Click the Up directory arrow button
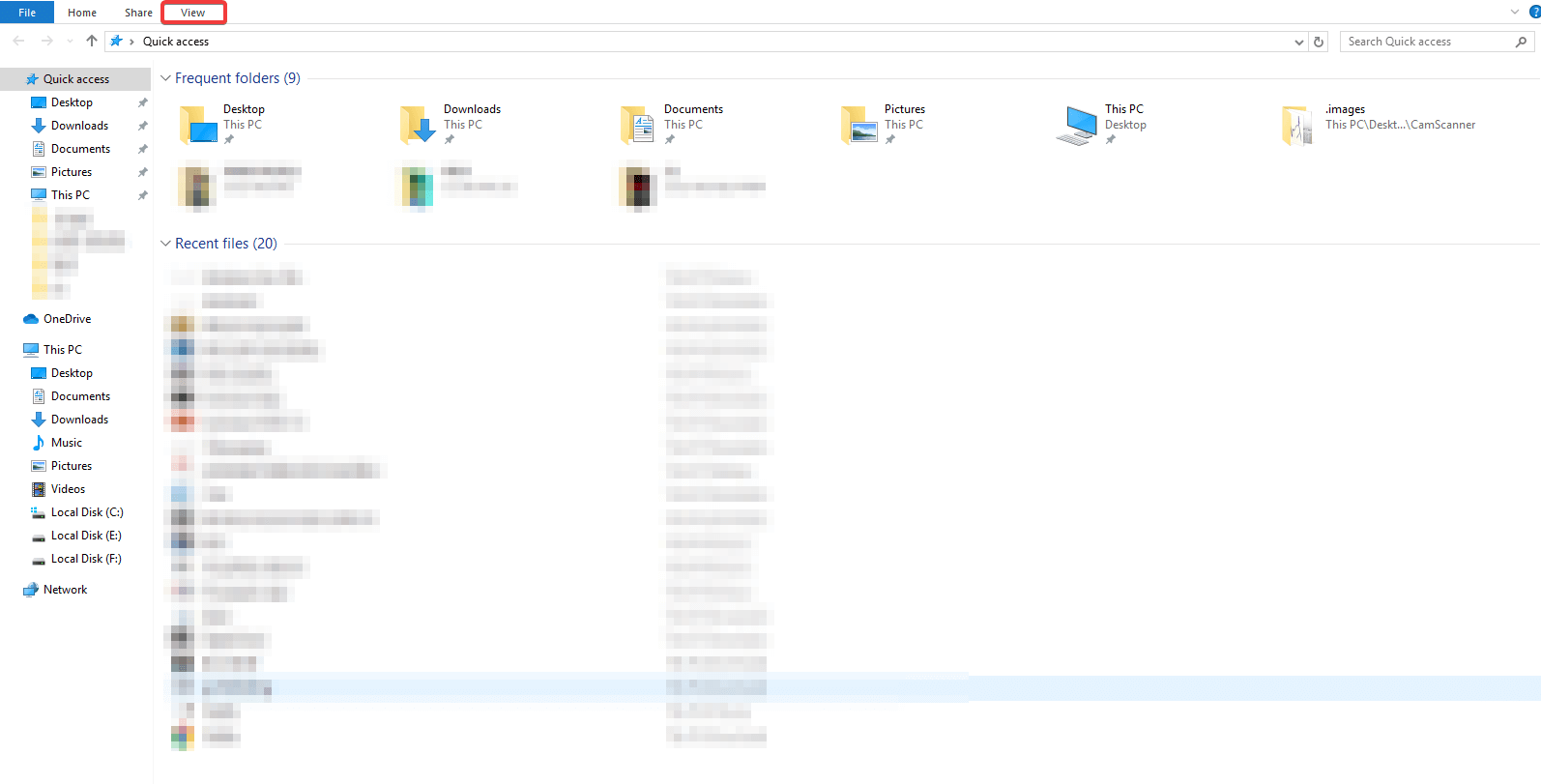The image size is (1541, 784). coord(92,41)
